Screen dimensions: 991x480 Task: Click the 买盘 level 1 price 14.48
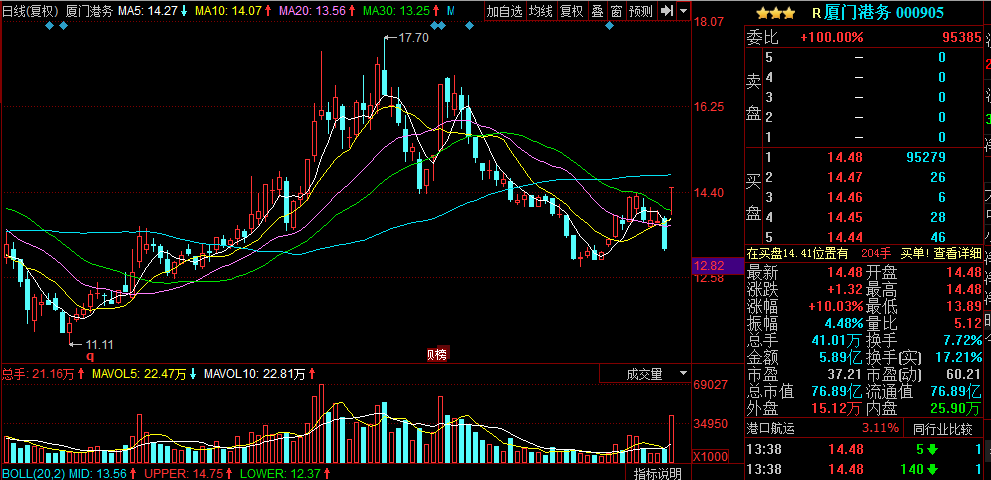845,157
